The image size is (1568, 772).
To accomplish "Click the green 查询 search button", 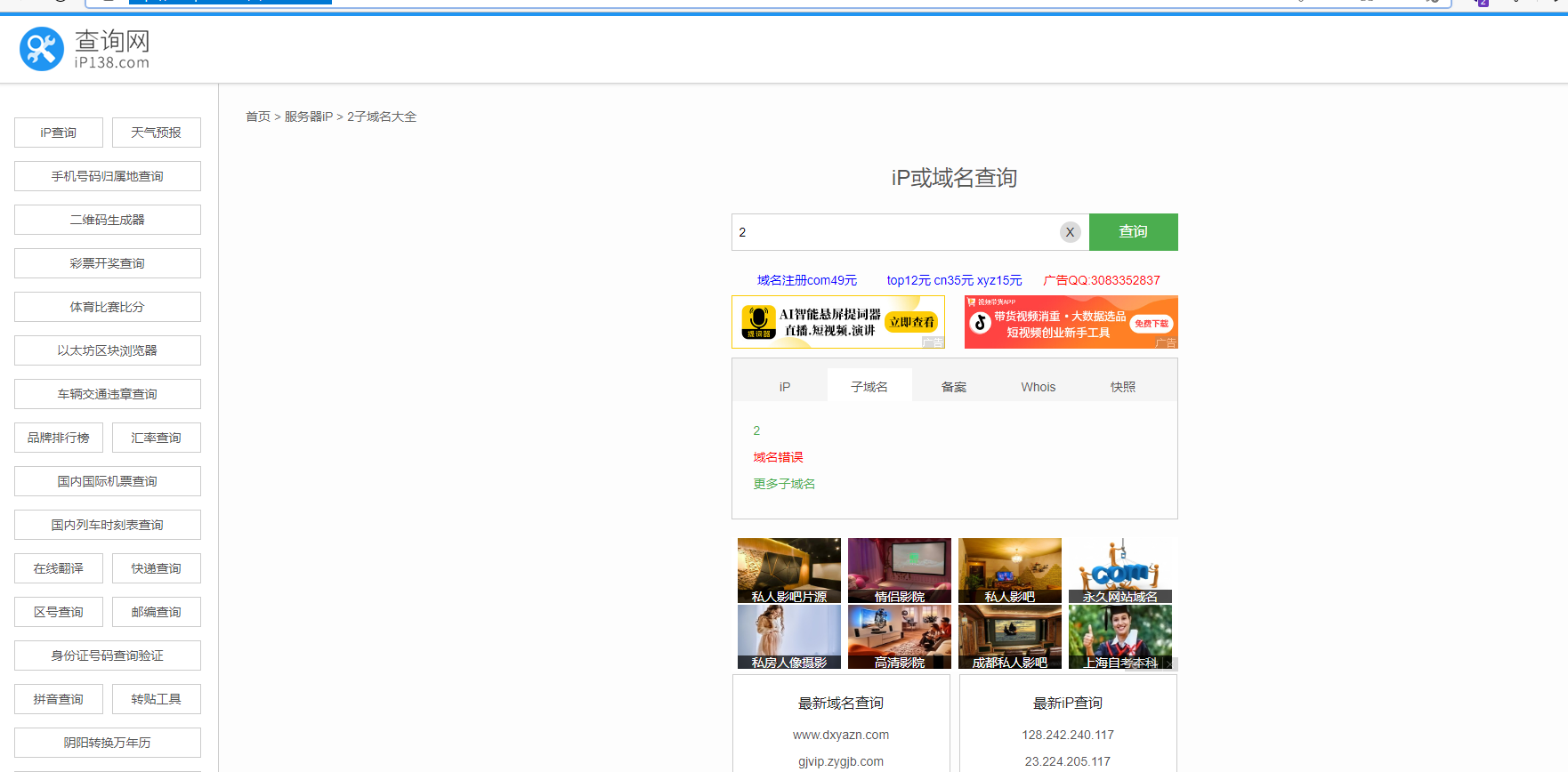I will pos(1133,232).
